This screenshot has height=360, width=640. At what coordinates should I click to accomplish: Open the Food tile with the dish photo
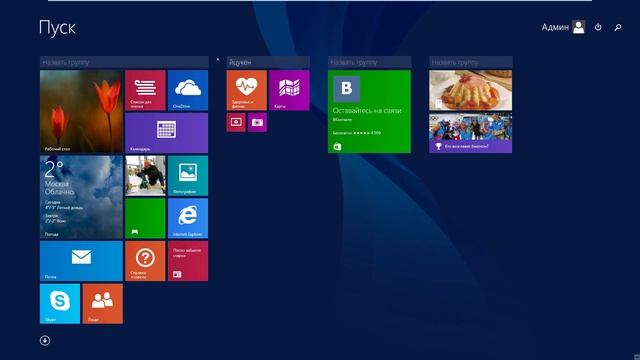[471, 90]
